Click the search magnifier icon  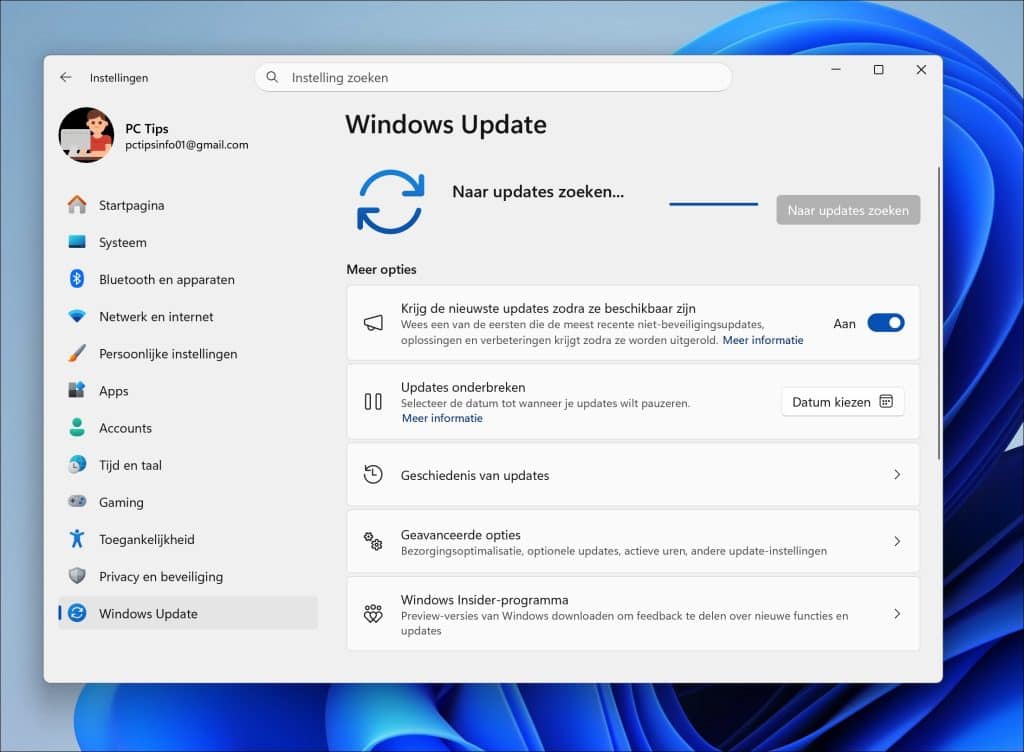pos(272,77)
